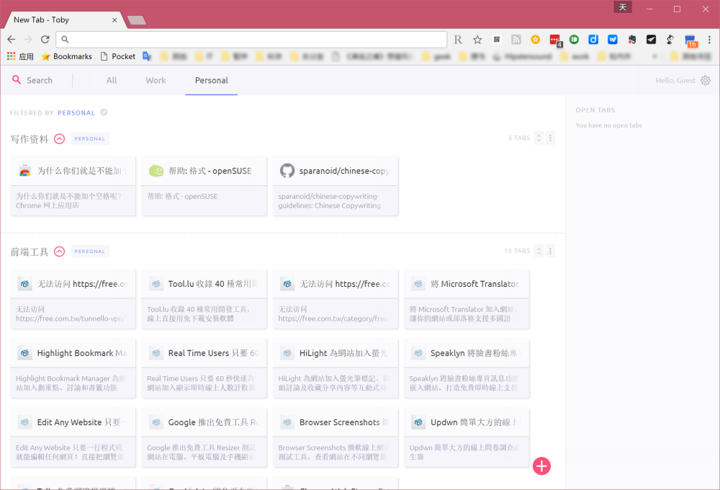Focus the browser address bar
720x490 pixels.
(x=251, y=39)
